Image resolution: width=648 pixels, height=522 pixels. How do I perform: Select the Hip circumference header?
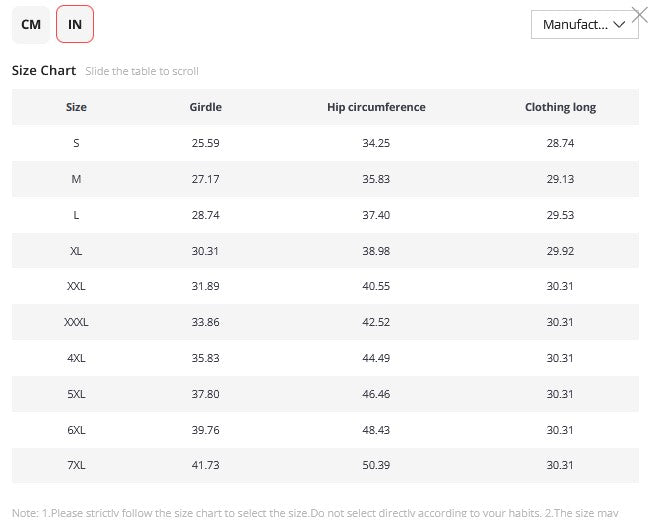376,107
